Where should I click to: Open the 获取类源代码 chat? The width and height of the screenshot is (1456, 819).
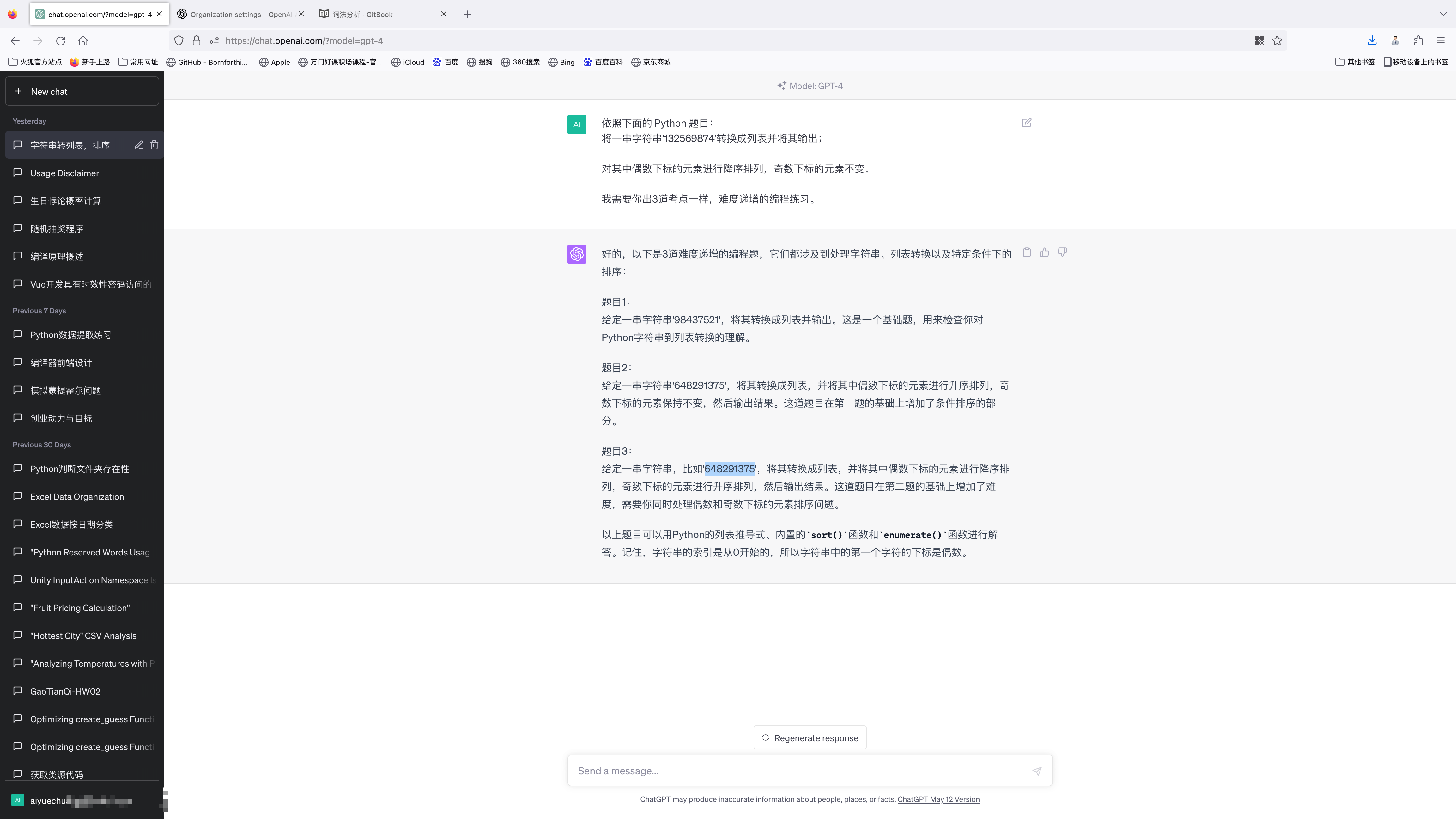(82, 774)
